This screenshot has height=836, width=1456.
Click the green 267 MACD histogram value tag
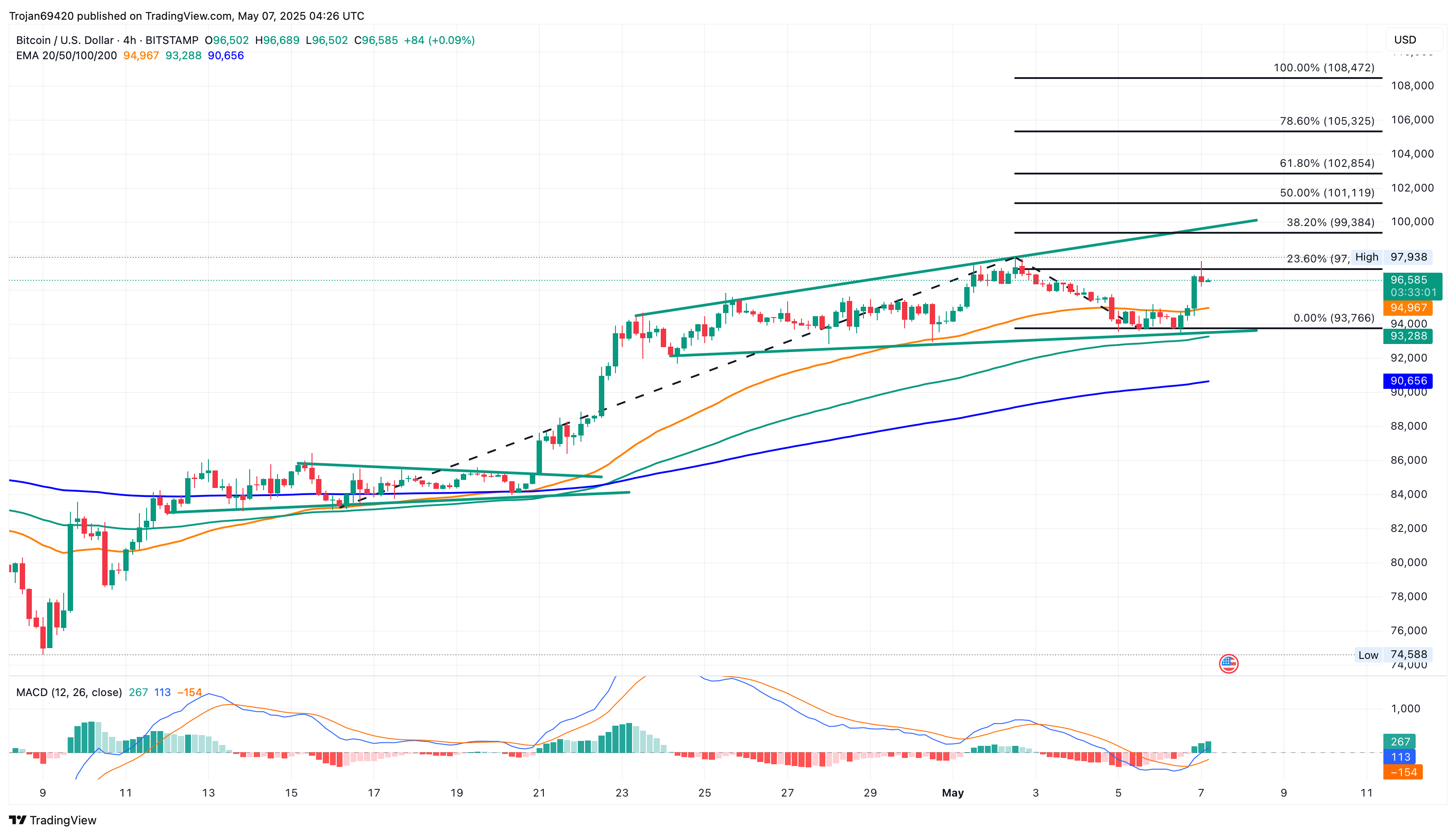1400,742
